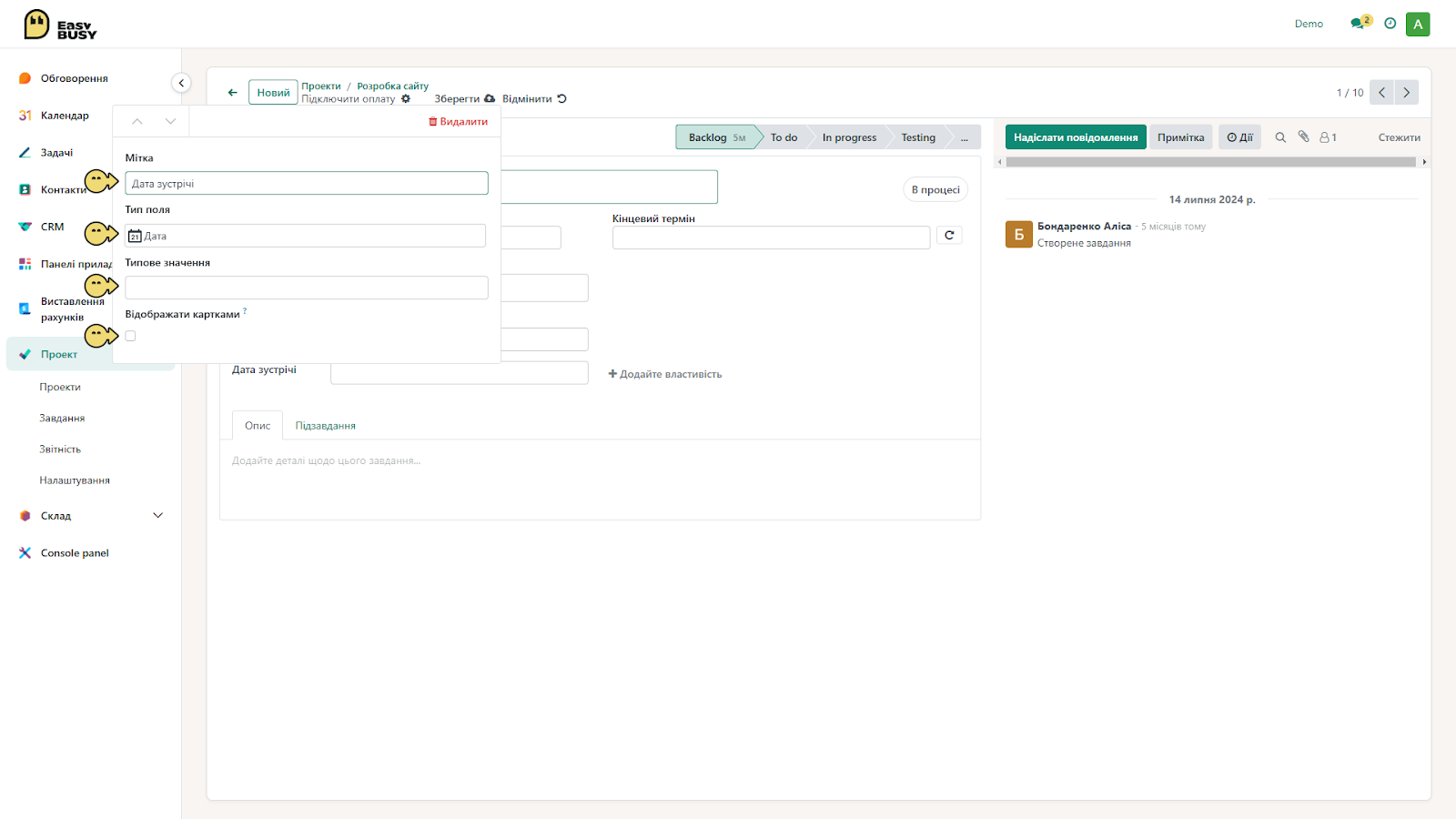
Task: Select the Testing stage
Action: (x=918, y=137)
